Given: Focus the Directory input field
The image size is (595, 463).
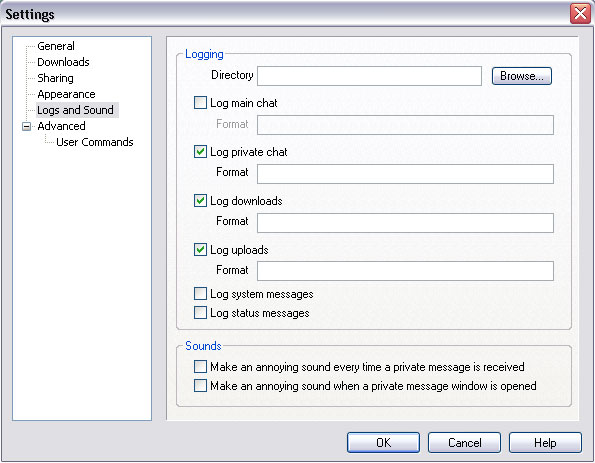Looking at the screenshot, I should coord(370,76).
